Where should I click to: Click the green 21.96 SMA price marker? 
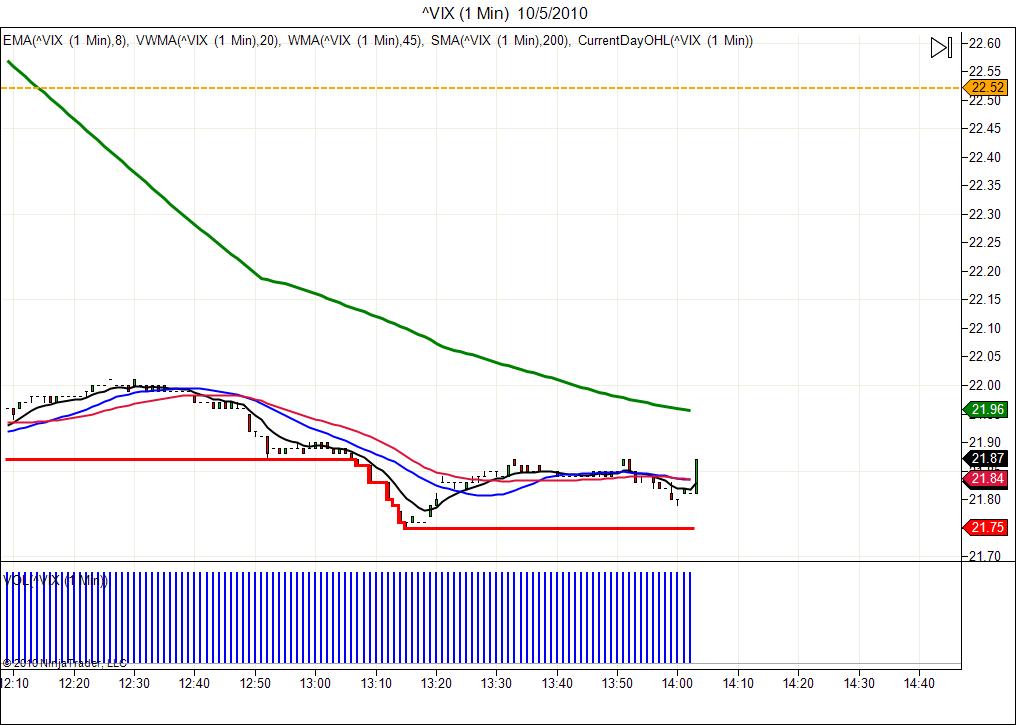tap(986, 409)
